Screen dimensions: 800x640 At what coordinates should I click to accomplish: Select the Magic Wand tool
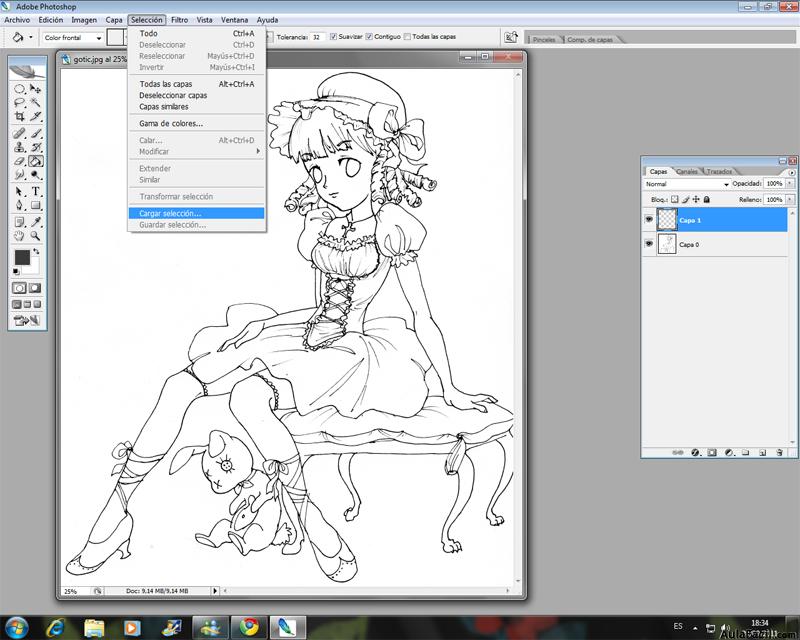click(x=35, y=103)
